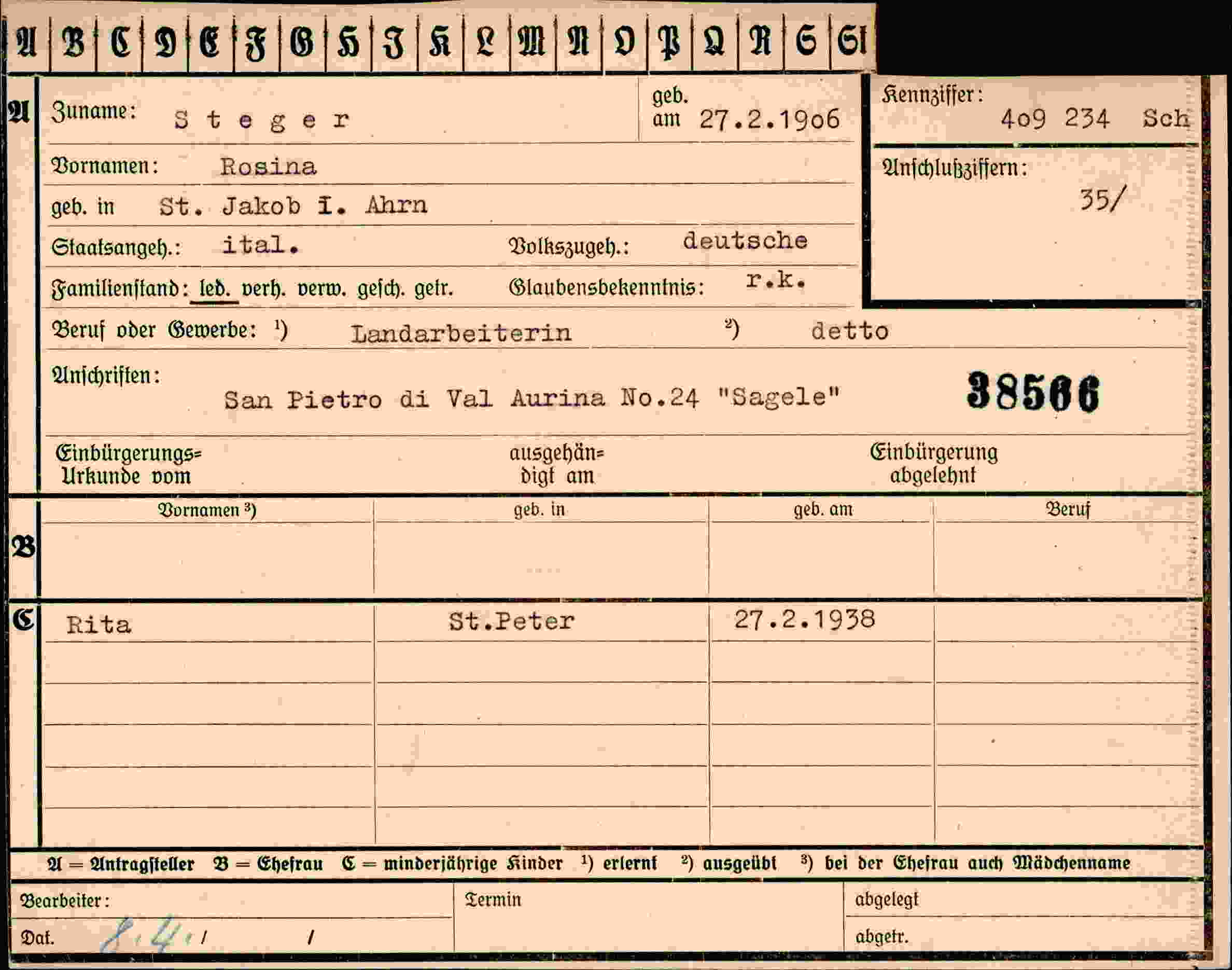The height and width of the screenshot is (970, 1232).
Task: Click the Termin label
Action: pyautogui.click(x=493, y=899)
